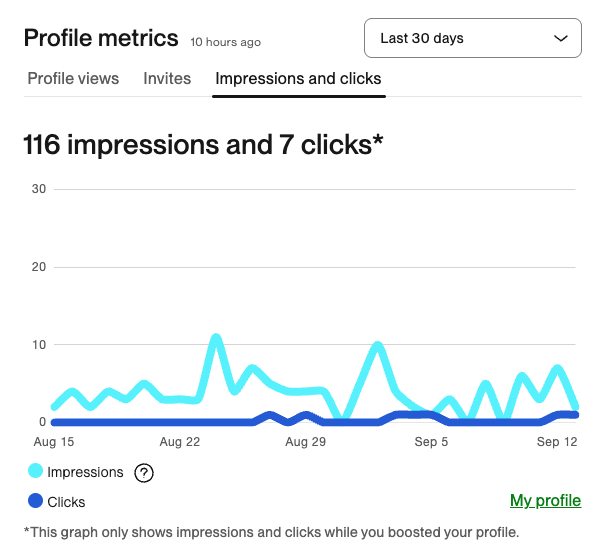Open the Invites tab
The height and width of the screenshot is (545, 603).
click(167, 78)
